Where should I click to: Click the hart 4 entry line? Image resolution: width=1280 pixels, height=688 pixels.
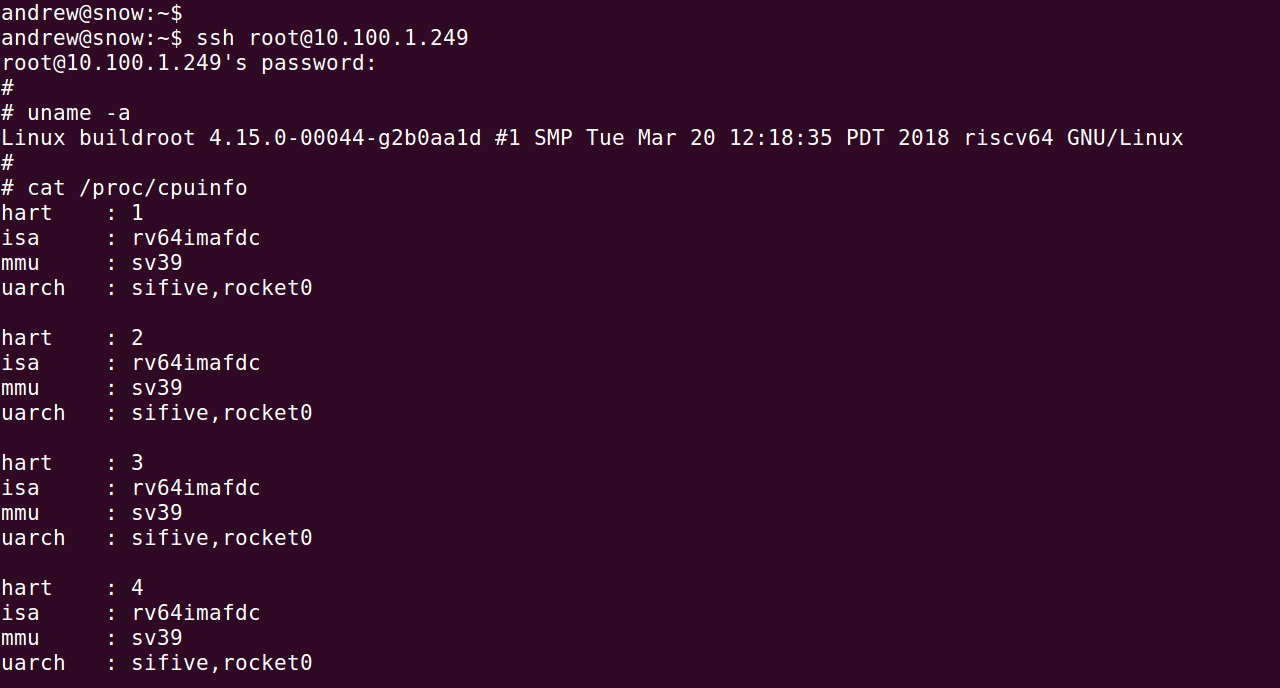click(x=72, y=588)
